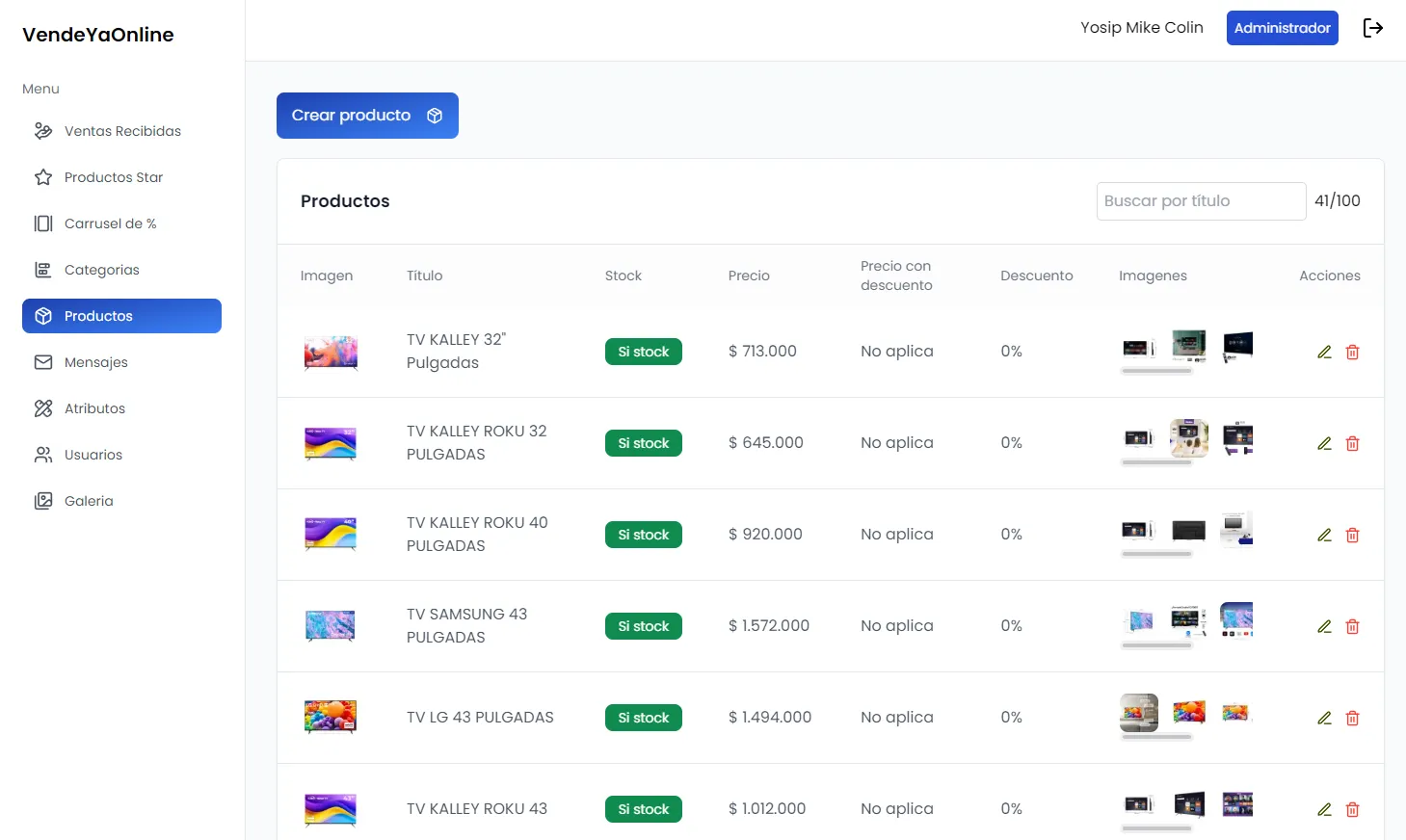
Task: Edit the TV KALLEY ROKU 40 PULGADAS product
Action: tap(1325, 536)
